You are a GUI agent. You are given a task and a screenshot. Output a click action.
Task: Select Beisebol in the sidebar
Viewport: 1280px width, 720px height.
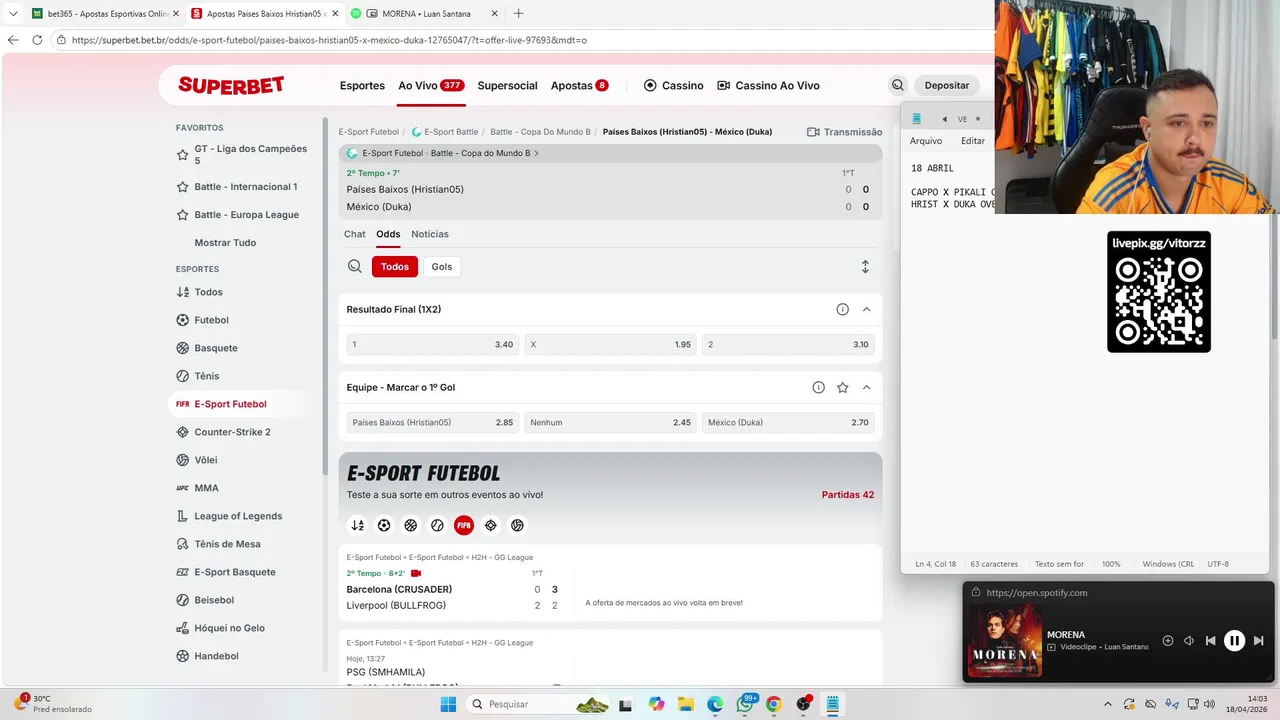(214, 600)
